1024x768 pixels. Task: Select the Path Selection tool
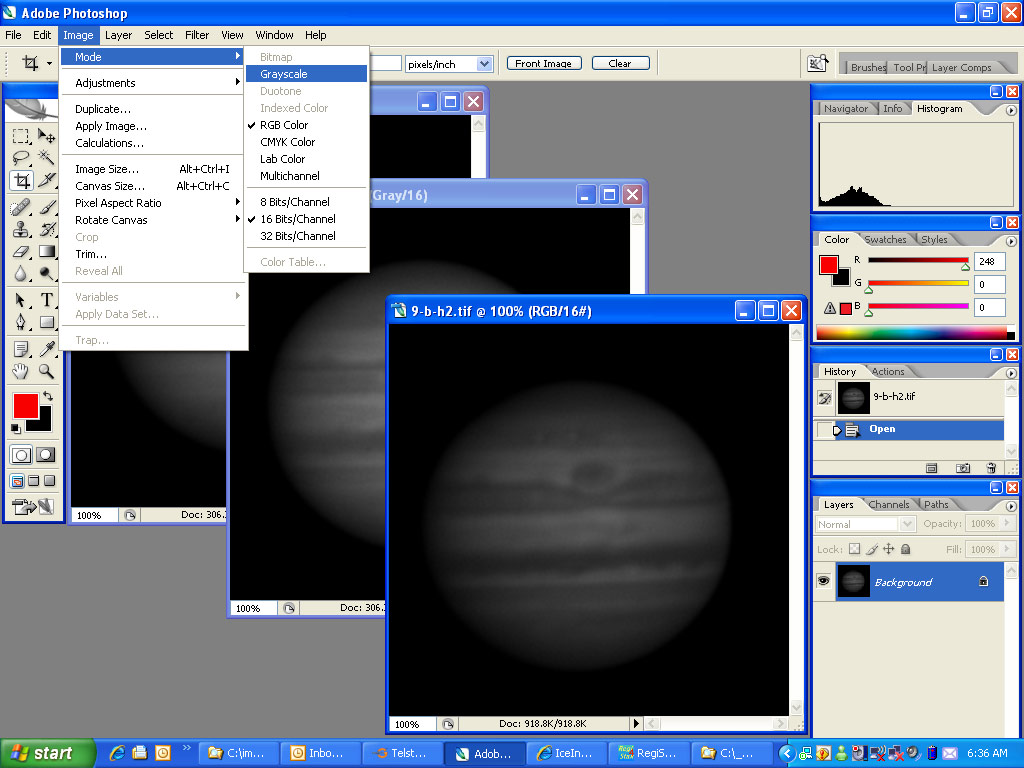21,300
